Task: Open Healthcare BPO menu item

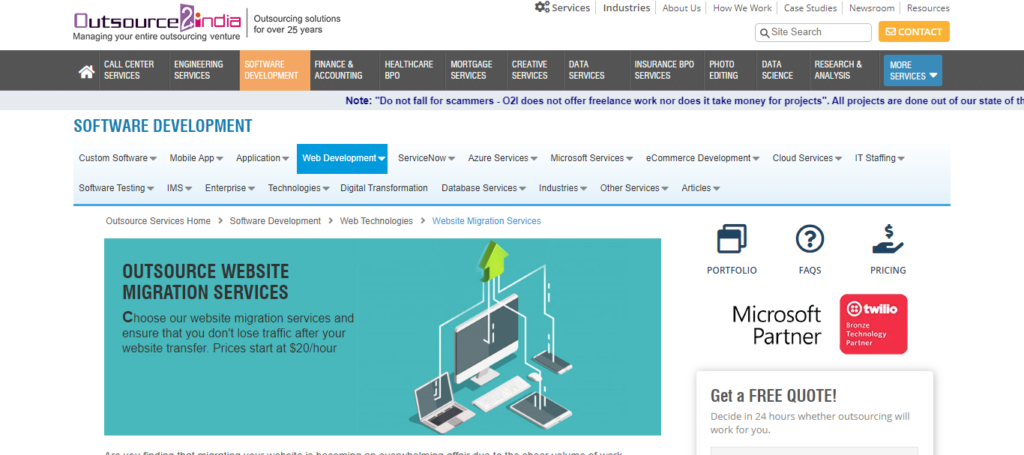Action: (x=408, y=70)
